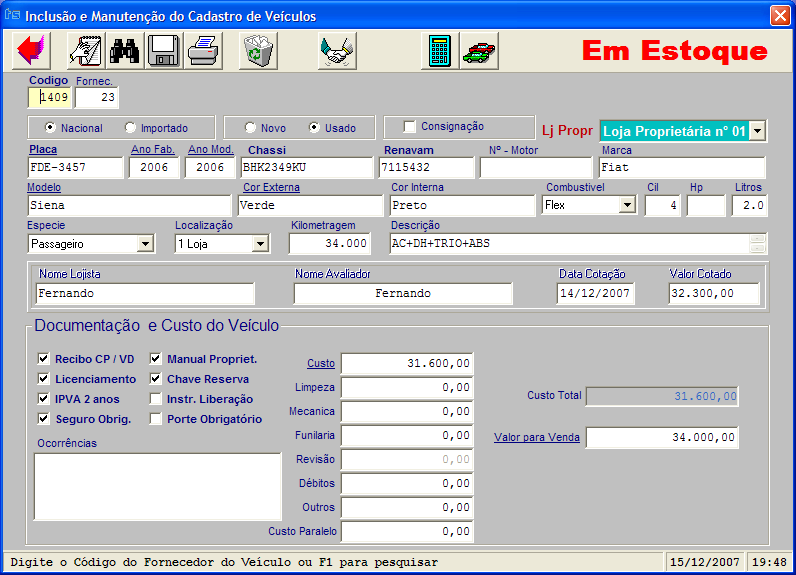Toggle Chave Reserva checkbox
This screenshot has height=575, width=796.
click(x=155, y=379)
